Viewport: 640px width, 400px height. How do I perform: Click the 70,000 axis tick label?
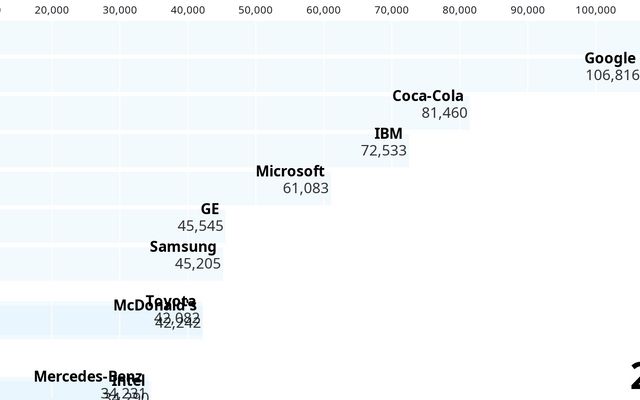click(392, 10)
